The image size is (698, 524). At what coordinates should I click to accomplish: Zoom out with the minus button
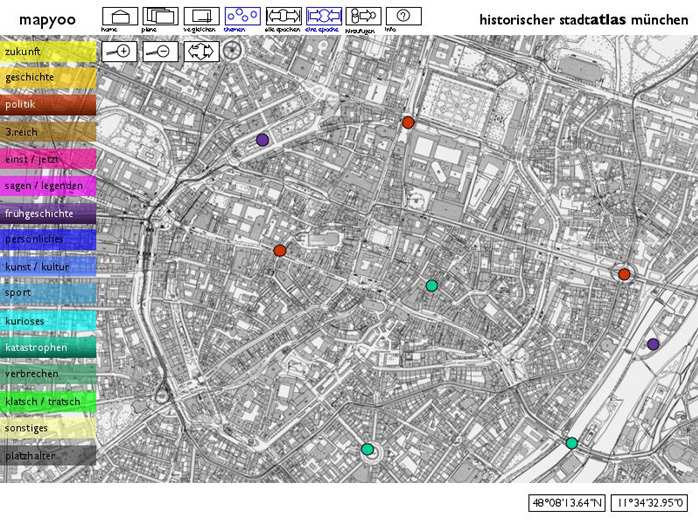point(160,52)
